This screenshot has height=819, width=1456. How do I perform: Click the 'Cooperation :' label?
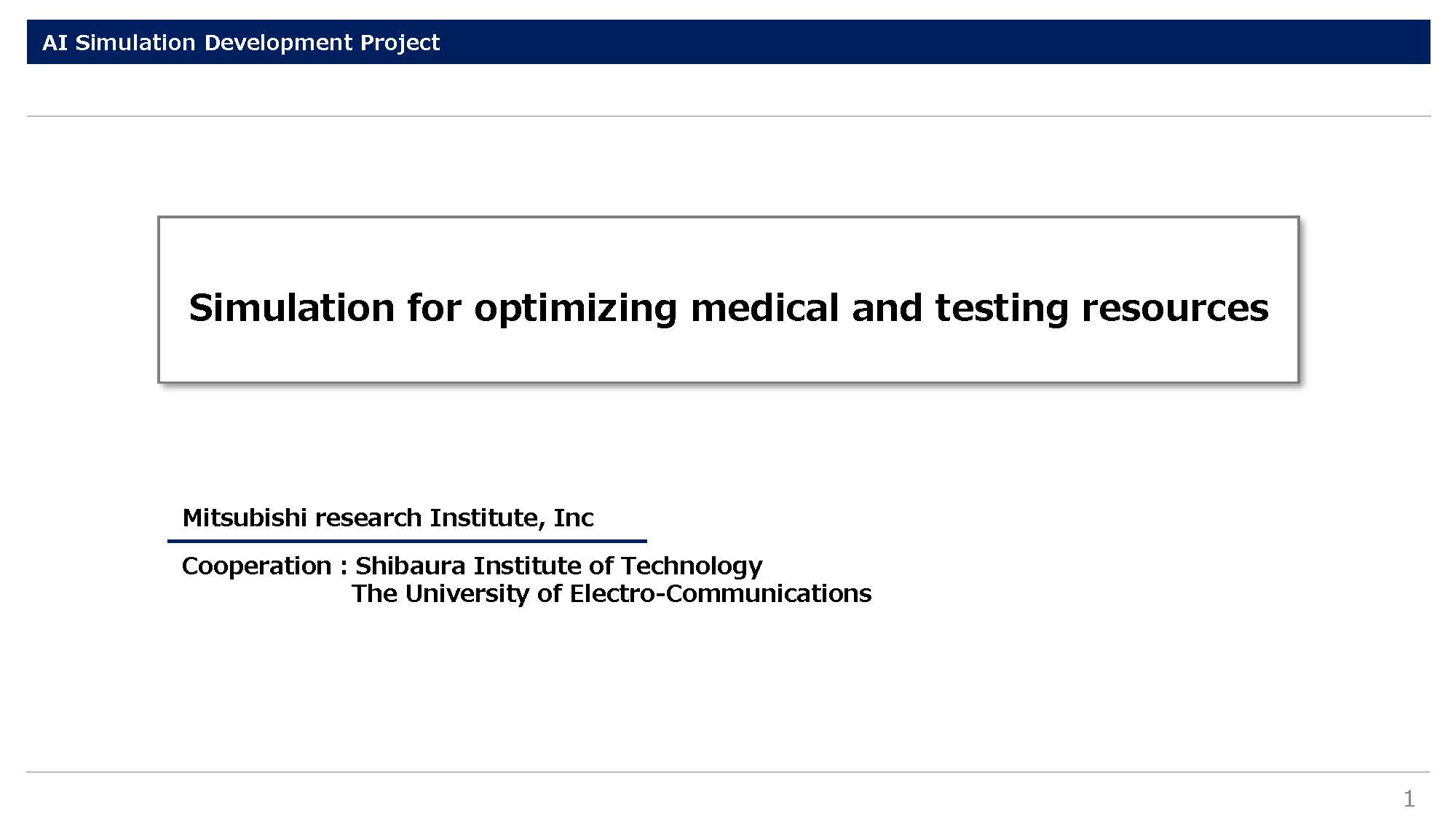[264, 566]
